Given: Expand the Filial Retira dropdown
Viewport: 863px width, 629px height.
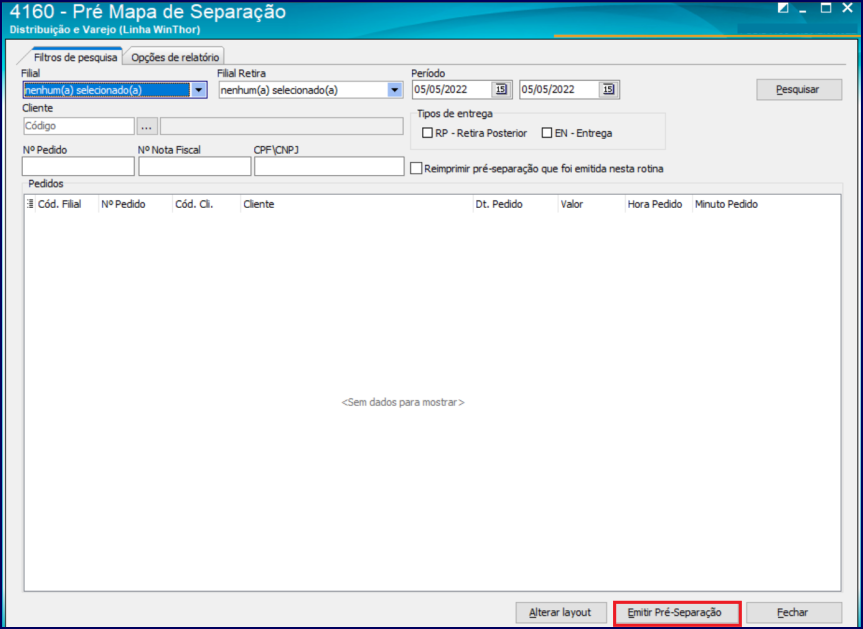Looking at the screenshot, I should 394,90.
